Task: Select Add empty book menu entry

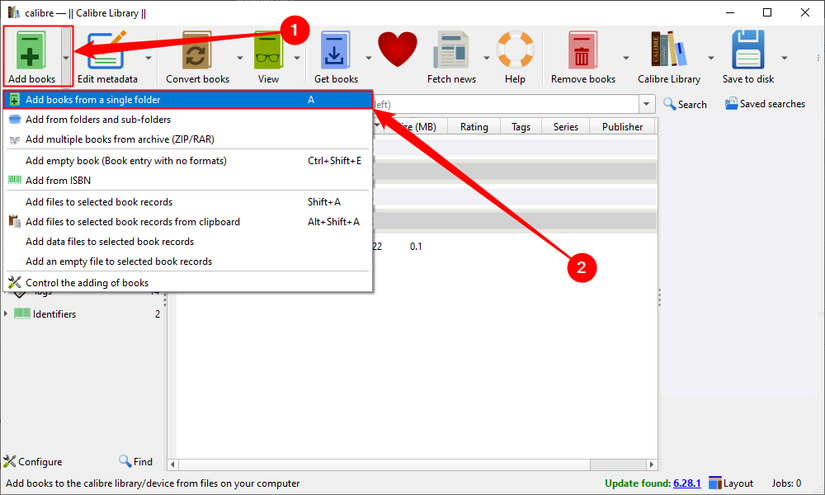Action: click(x=188, y=160)
